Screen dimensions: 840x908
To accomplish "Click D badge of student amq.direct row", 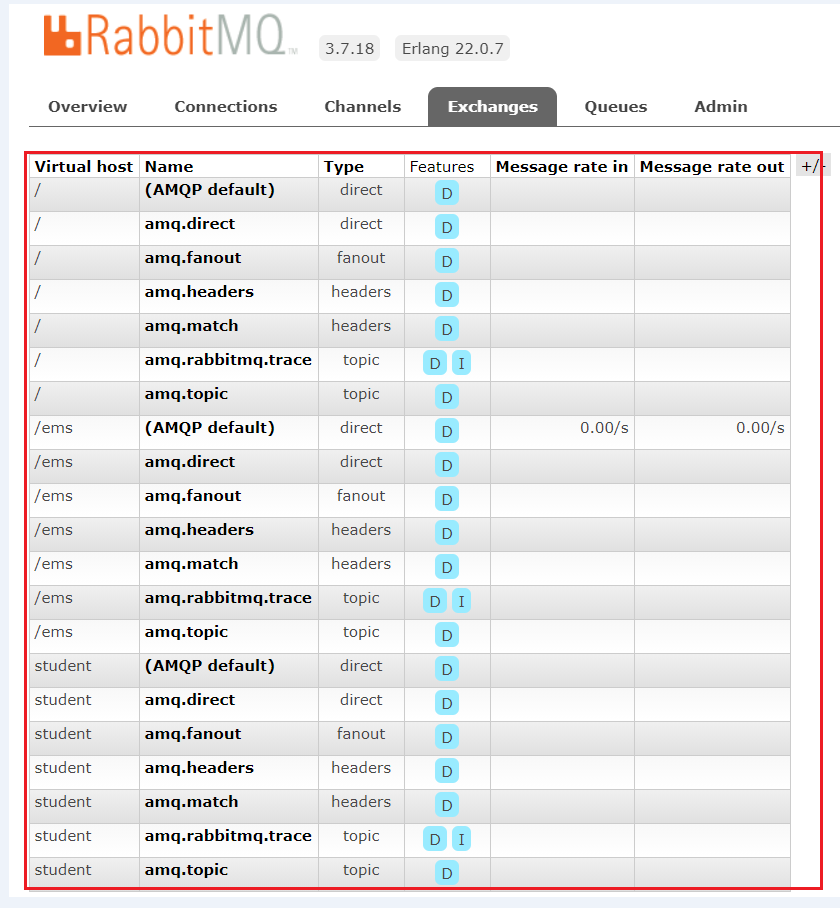I will [x=447, y=703].
